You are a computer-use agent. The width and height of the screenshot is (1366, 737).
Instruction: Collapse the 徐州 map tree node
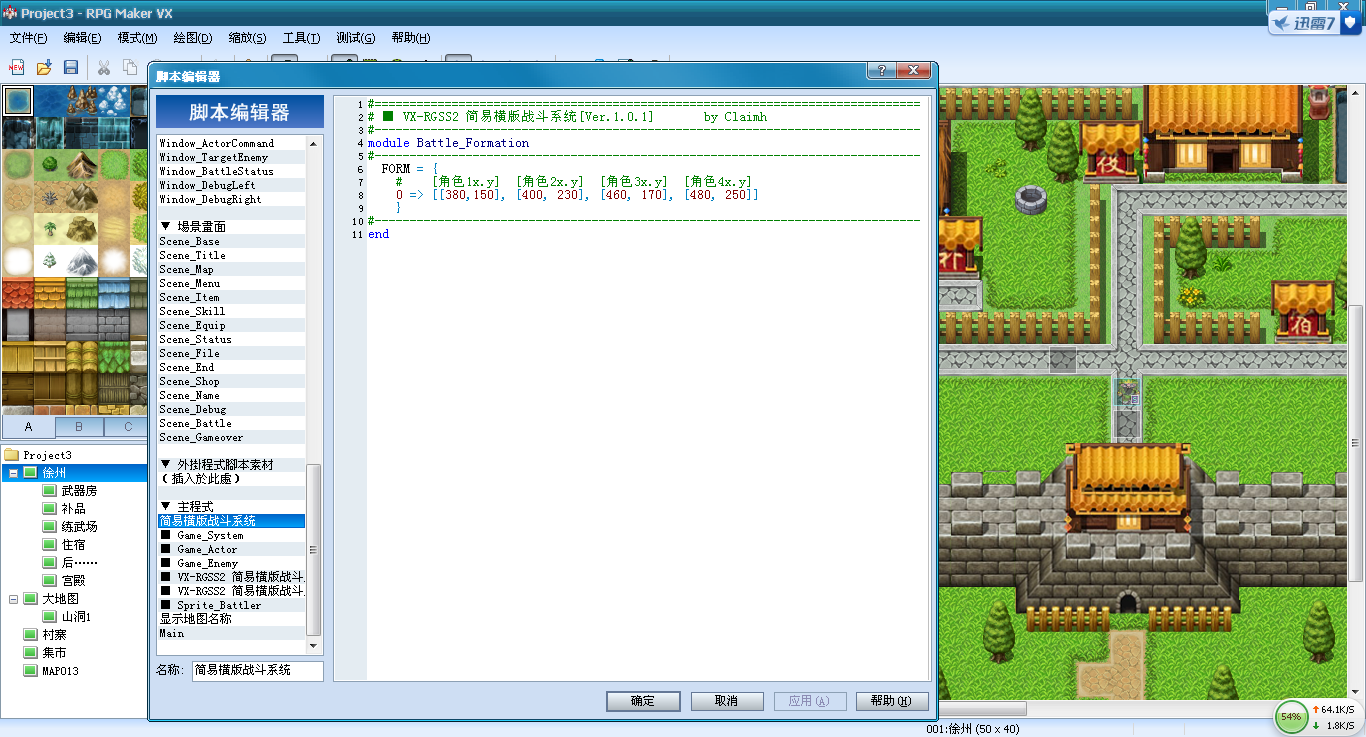click(14, 473)
